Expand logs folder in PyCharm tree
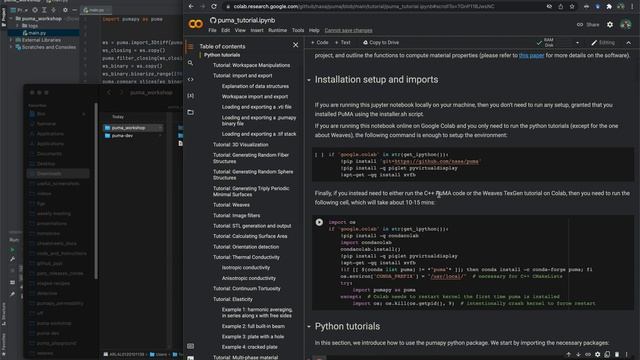The height and width of the screenshot is (360, 640). point(17,26)
